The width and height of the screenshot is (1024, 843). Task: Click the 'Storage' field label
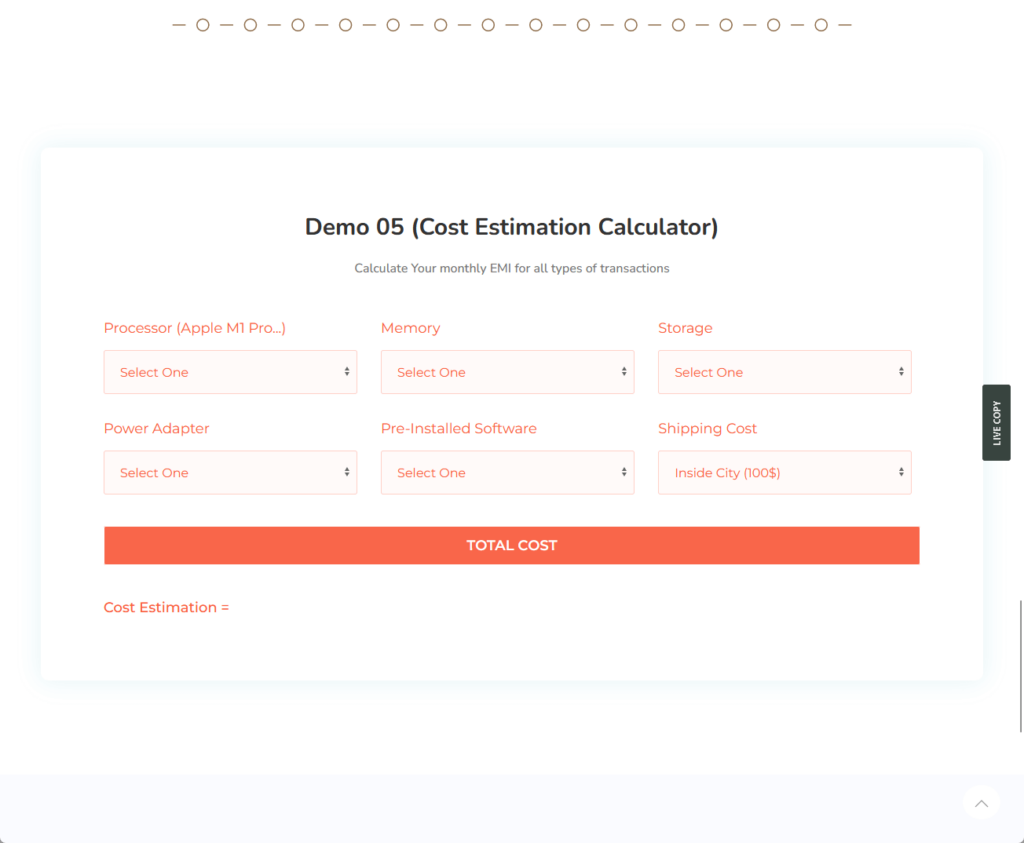[x=685, y=328]
